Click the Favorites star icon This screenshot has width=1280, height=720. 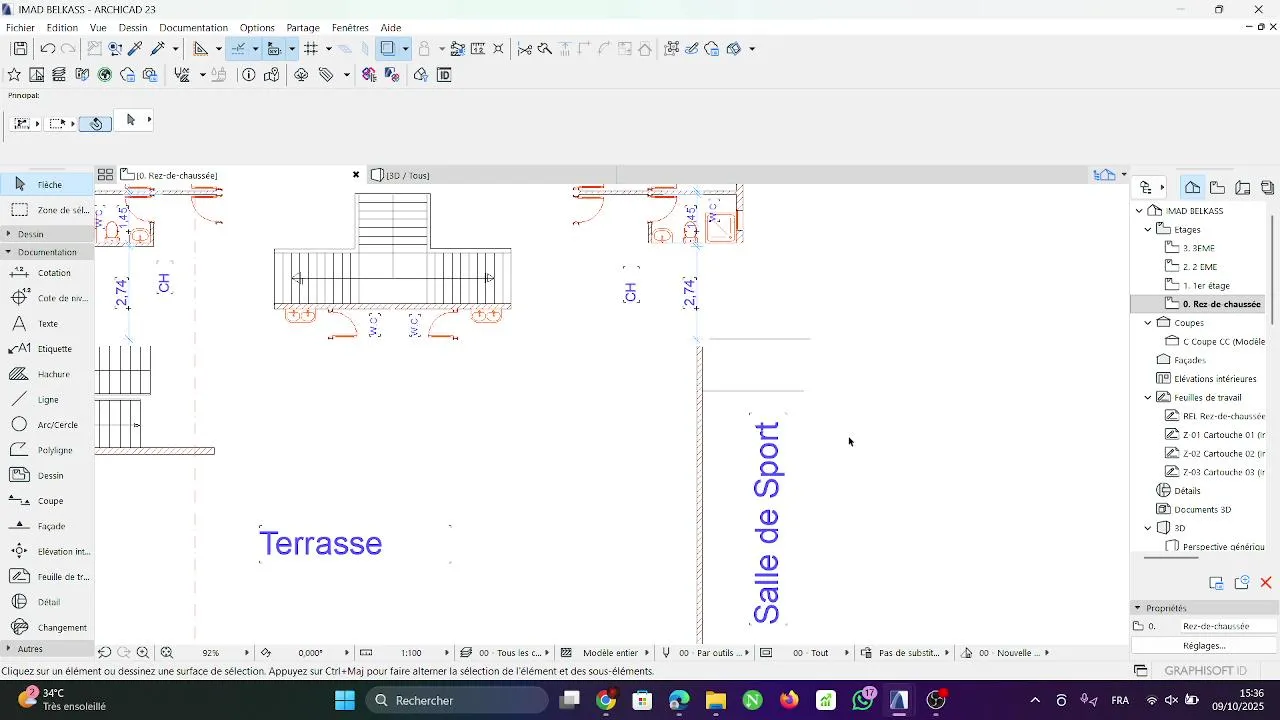click(x=14, y=75)
